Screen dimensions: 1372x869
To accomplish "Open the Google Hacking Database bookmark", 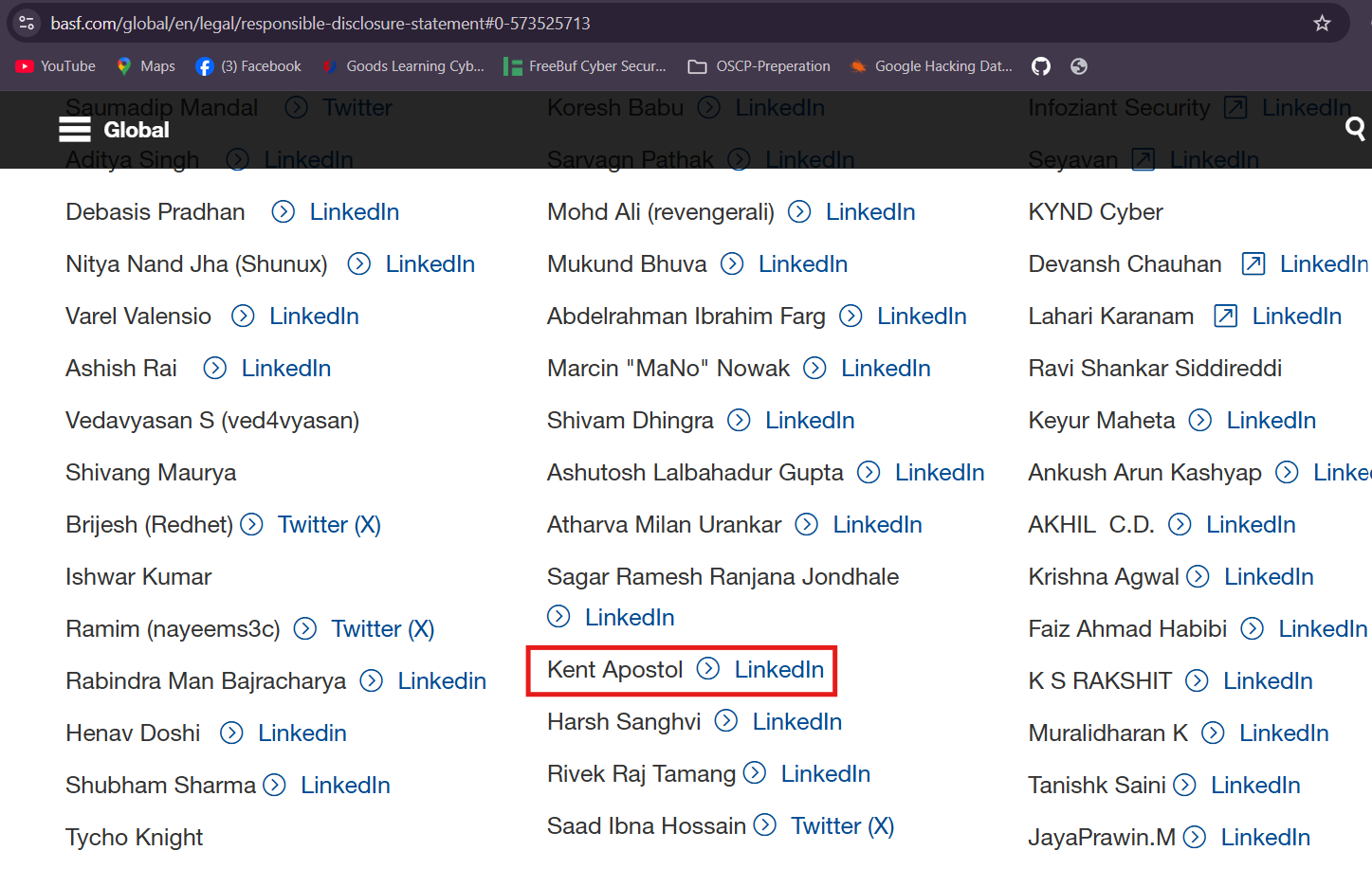I will [931, 66].
